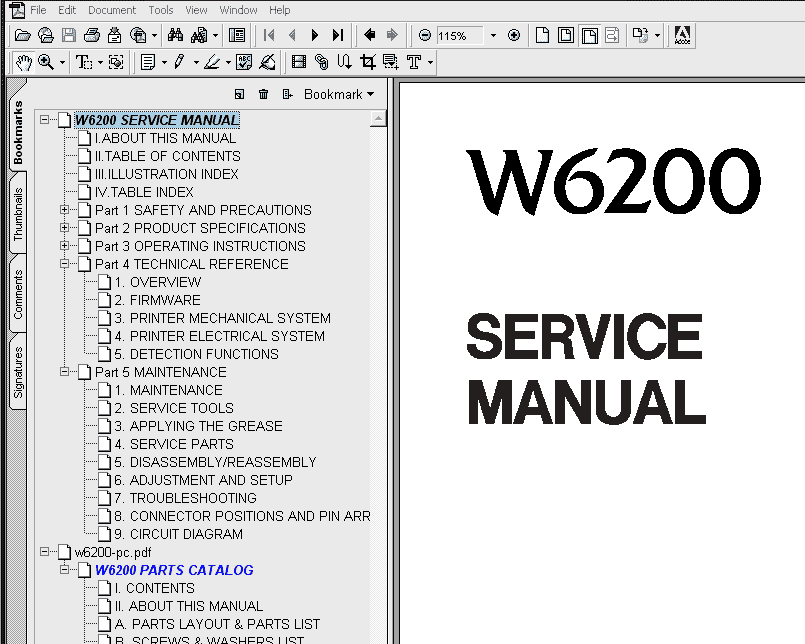Open the Bookmark palette menu

pyautogui.click(x=338, y=94)
